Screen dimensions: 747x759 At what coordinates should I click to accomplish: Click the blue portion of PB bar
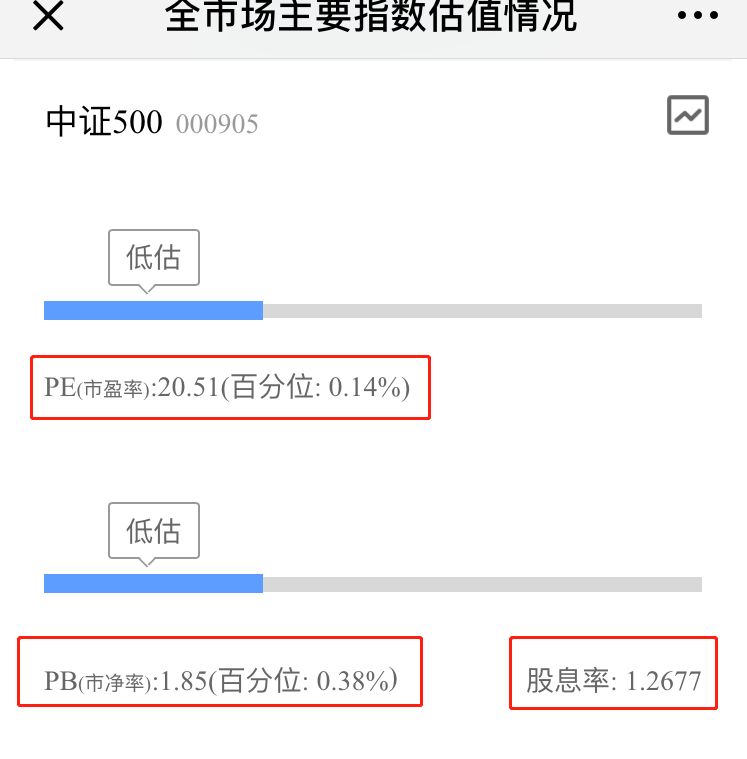click(153, 584)
